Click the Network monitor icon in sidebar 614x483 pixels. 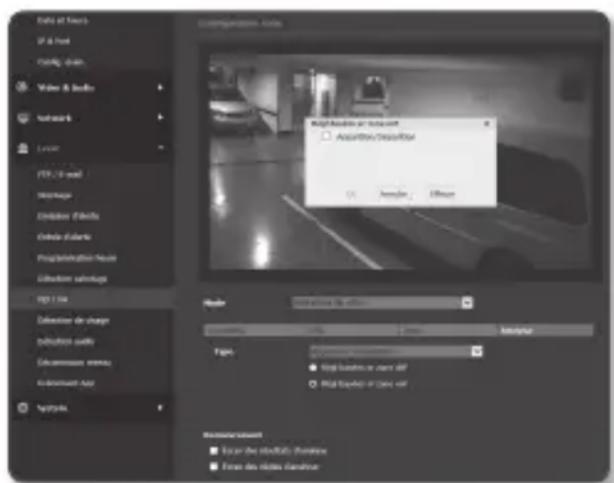(x=20, y=117)
